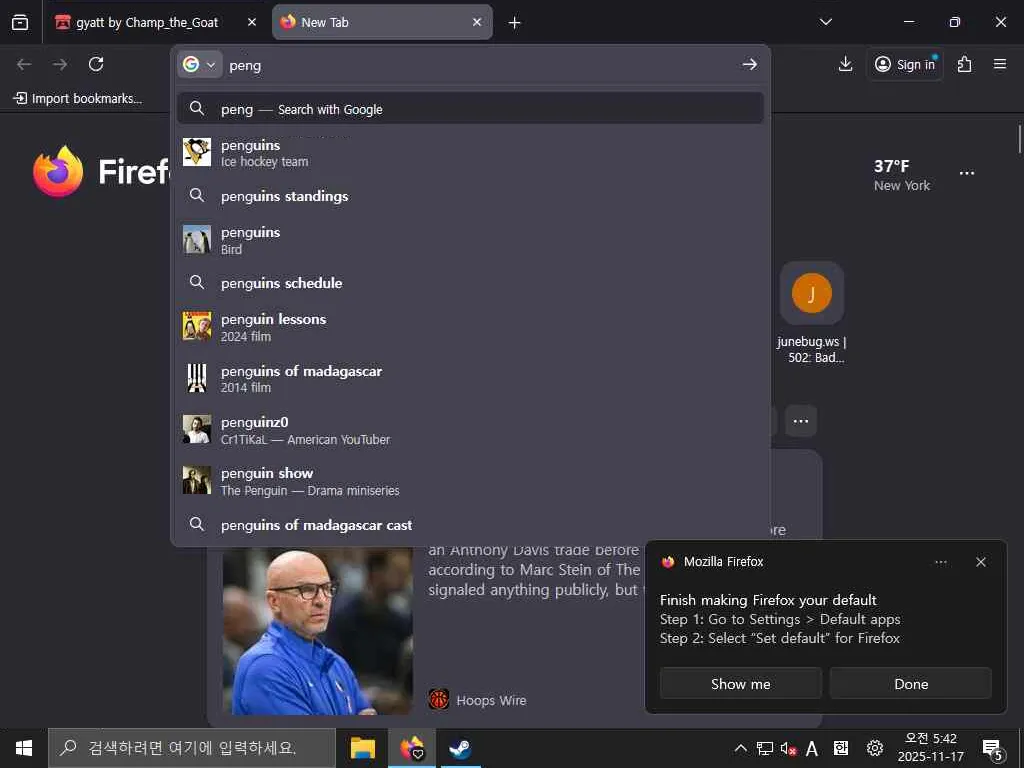Click the Firefox taskbar icon
Viewport: 1024px width, 768px height.
(411, 748)
